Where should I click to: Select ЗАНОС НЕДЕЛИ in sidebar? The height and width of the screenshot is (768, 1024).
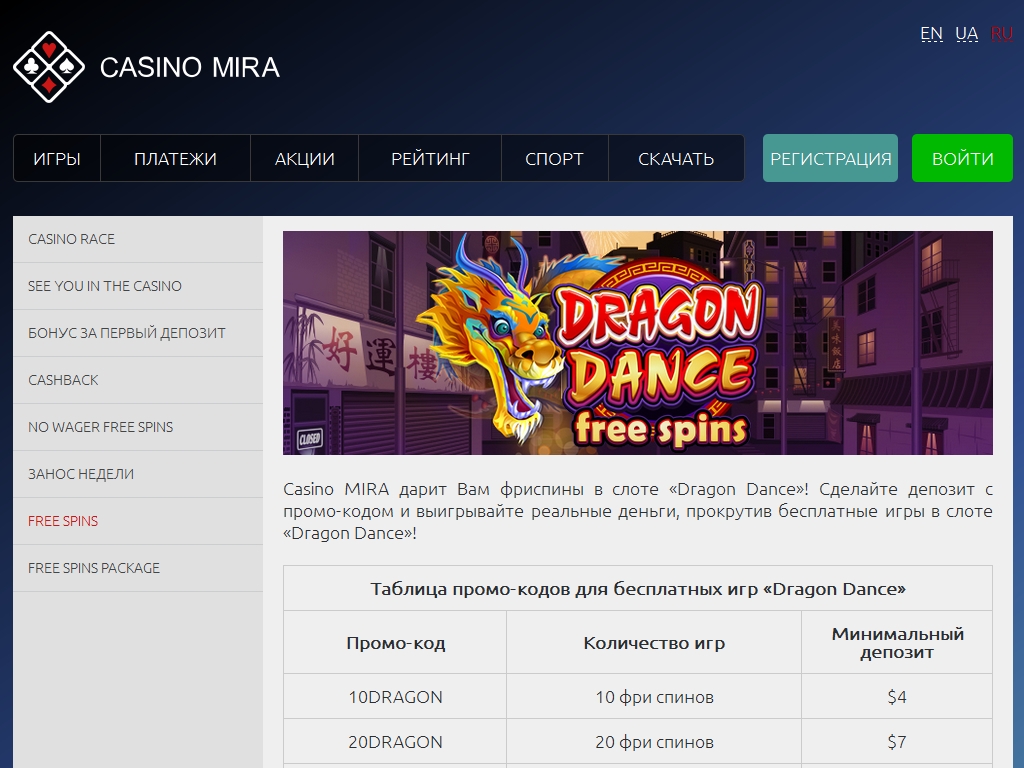click(81, 474)
